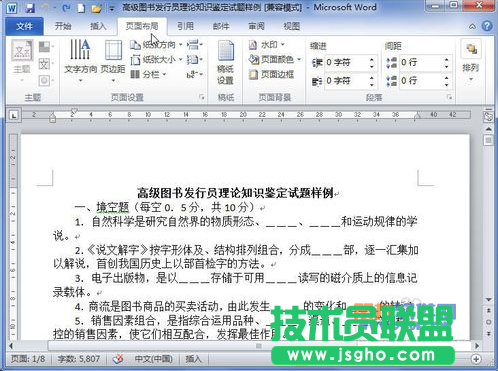Click the Save icon in quick access
Screen dimensions: 498x371
point(30,8)
